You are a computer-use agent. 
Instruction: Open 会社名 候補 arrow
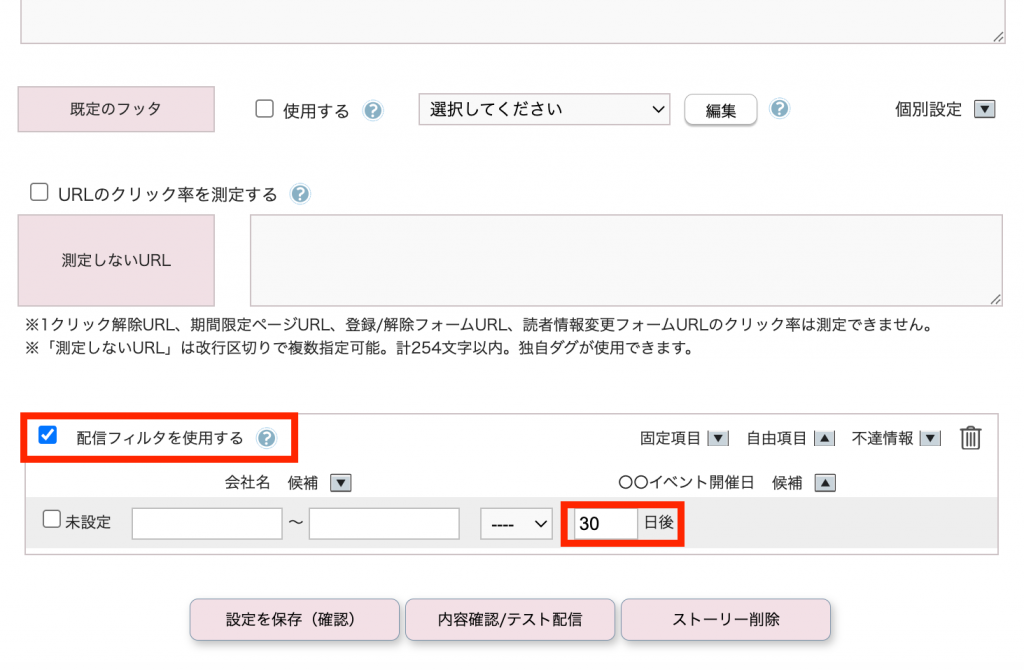(x=341, y=483)
